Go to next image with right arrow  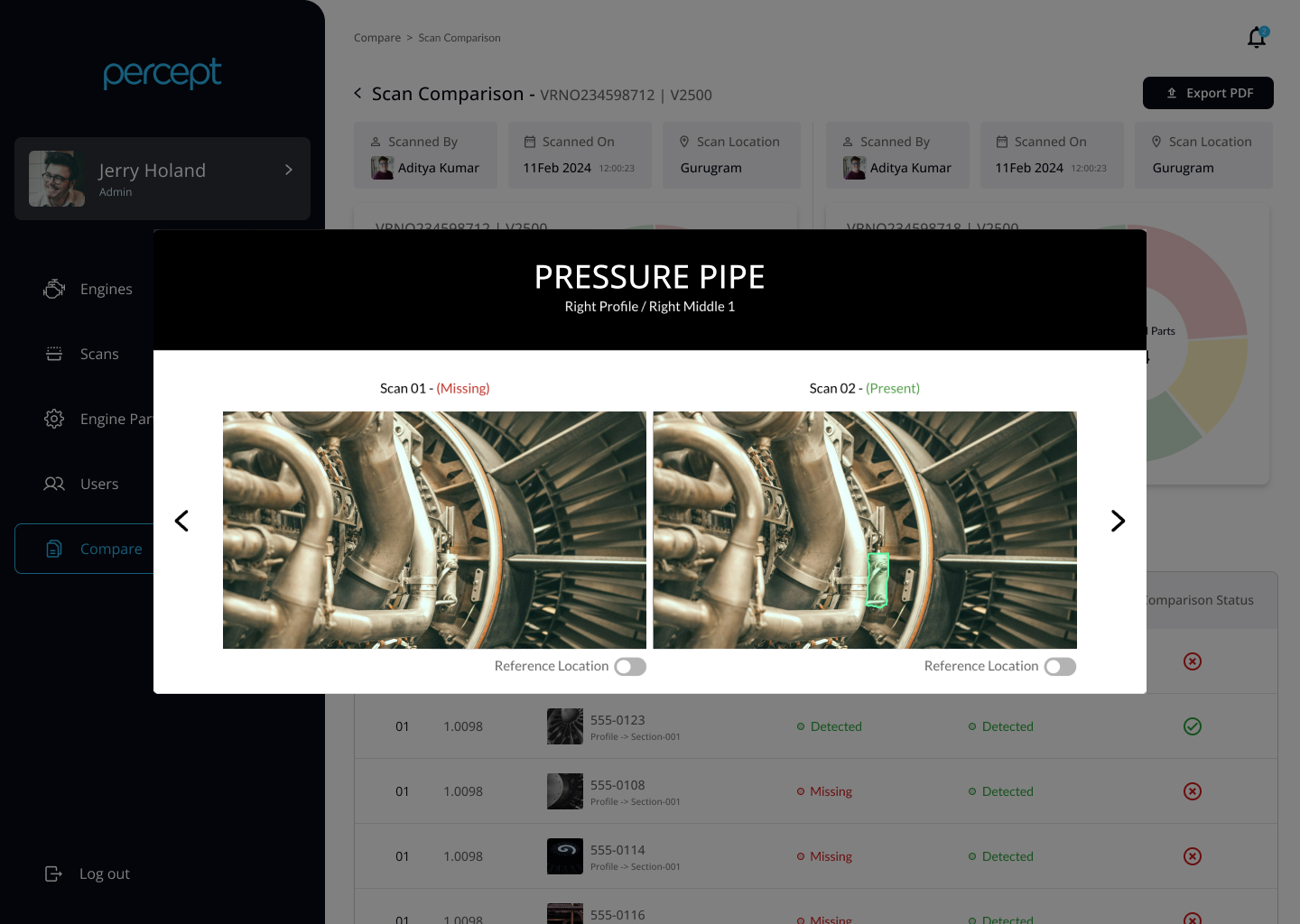pyautogui.click(x=1118, y=521)
